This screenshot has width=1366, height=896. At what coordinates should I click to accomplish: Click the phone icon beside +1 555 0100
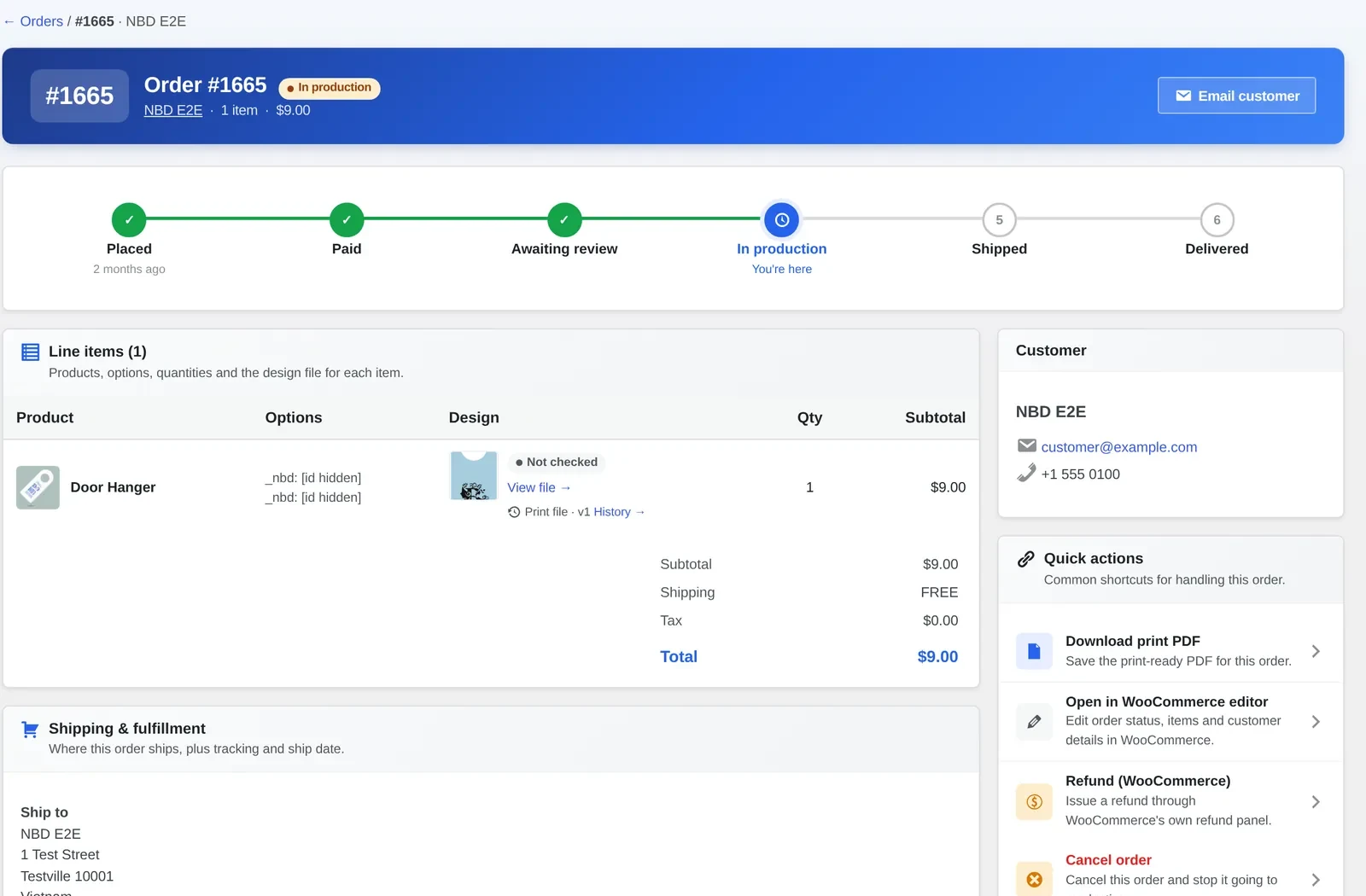pyautogui.click(x=1027, y=473)
